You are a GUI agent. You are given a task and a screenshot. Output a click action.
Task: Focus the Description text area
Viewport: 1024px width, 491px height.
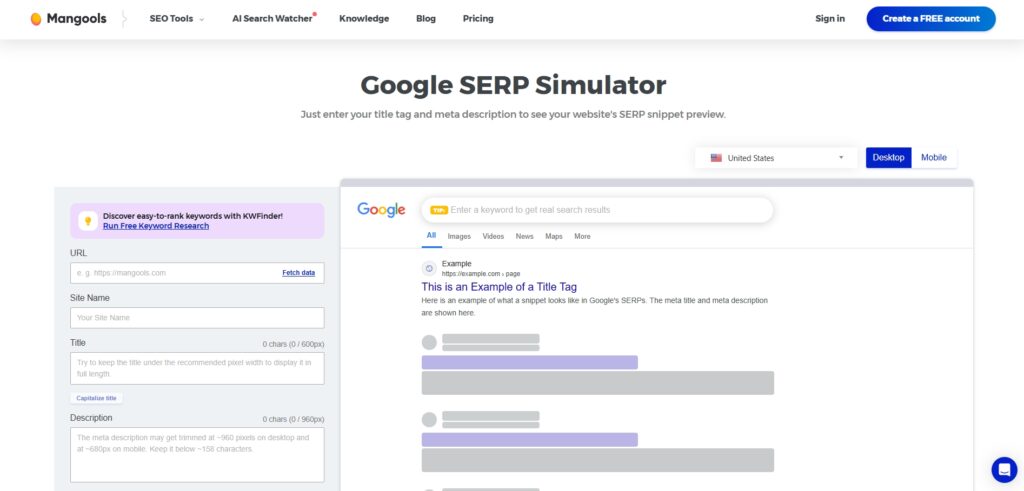(x=197, y=454)
